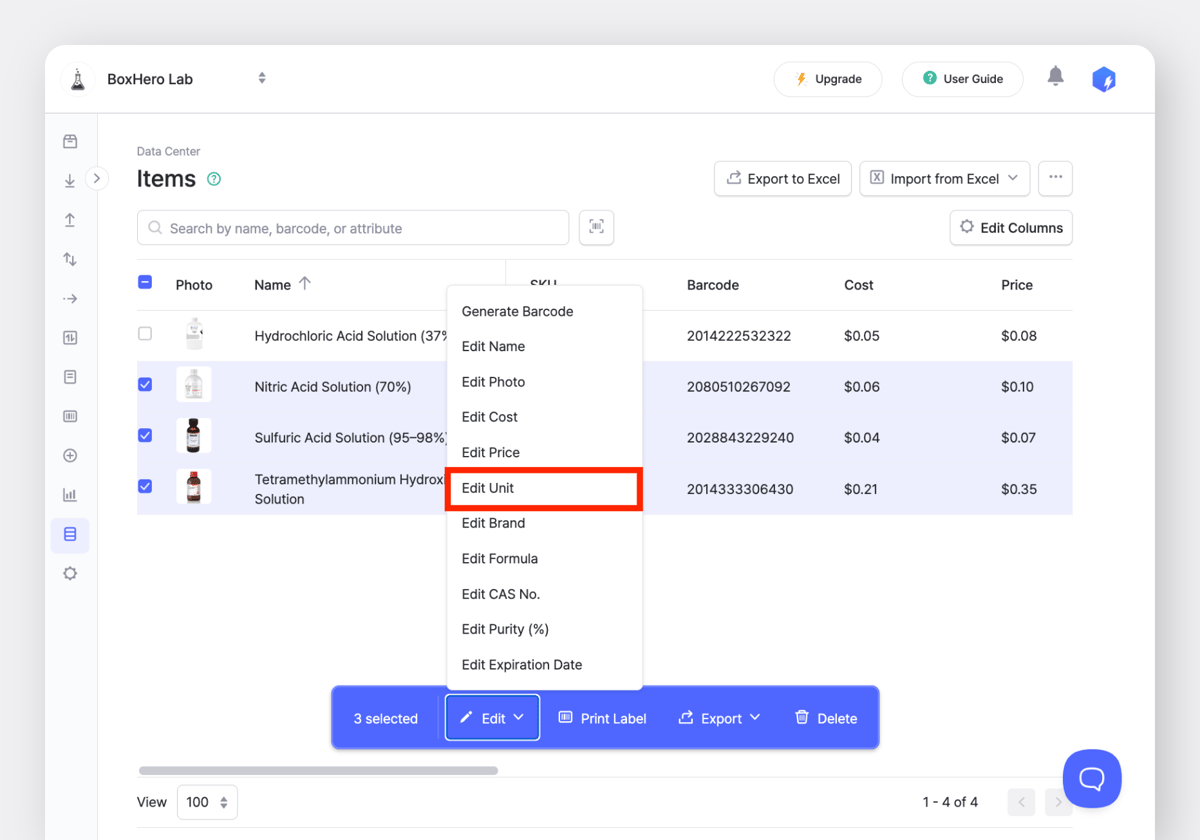Open the Stock In sidebar icon
Image resolution: width=1200 pixels, height=840 pixels.
70,181
